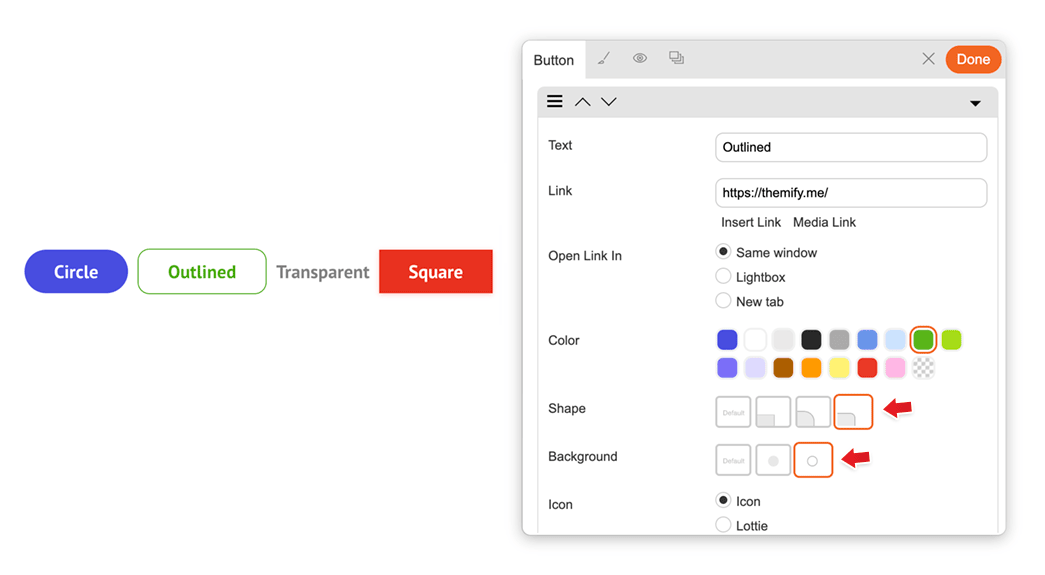Choose the selected rounded shape option
Screen dimensions: 1045x575
pyautogui.click(x=853, y=412)
